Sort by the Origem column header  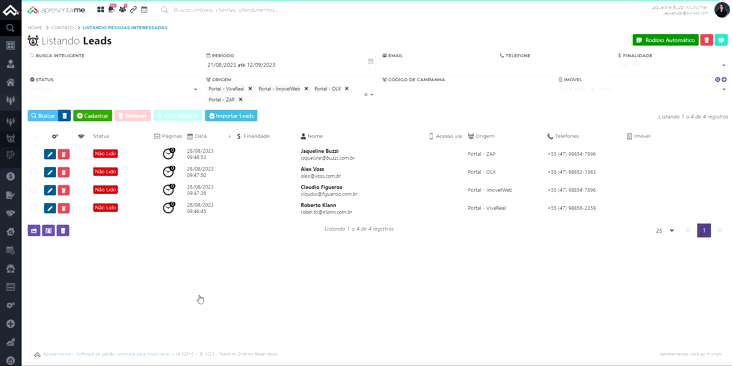pyautogui.click(x=481, y=136)
